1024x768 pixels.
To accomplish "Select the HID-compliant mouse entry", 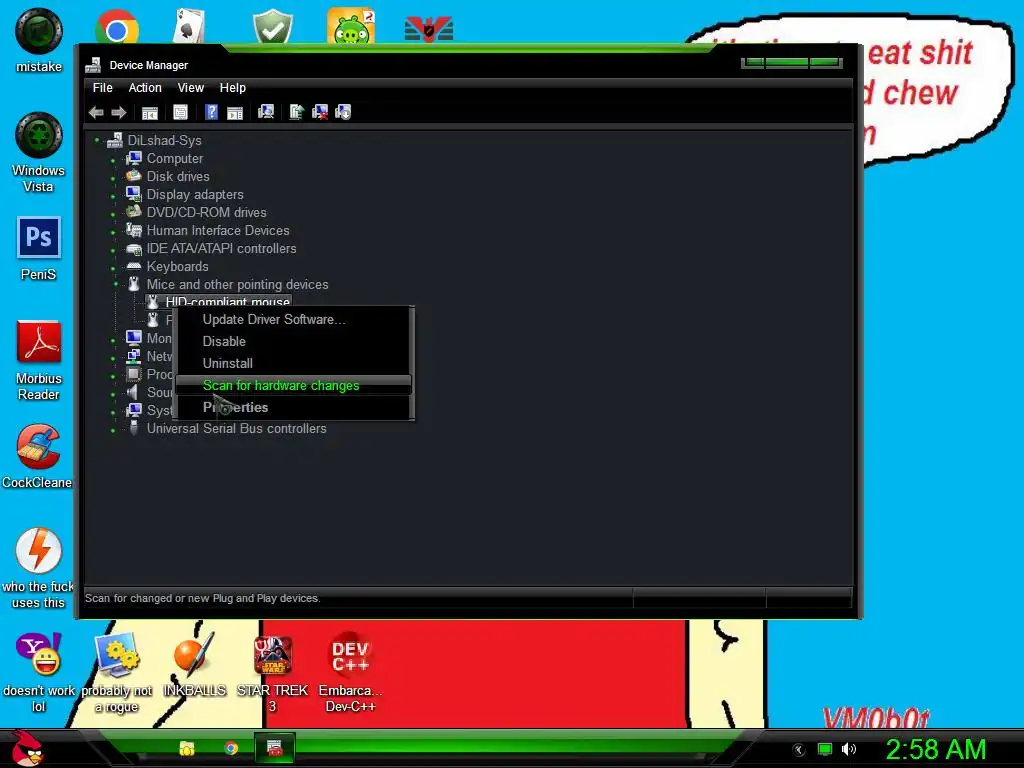I will [x=227, y=301].
